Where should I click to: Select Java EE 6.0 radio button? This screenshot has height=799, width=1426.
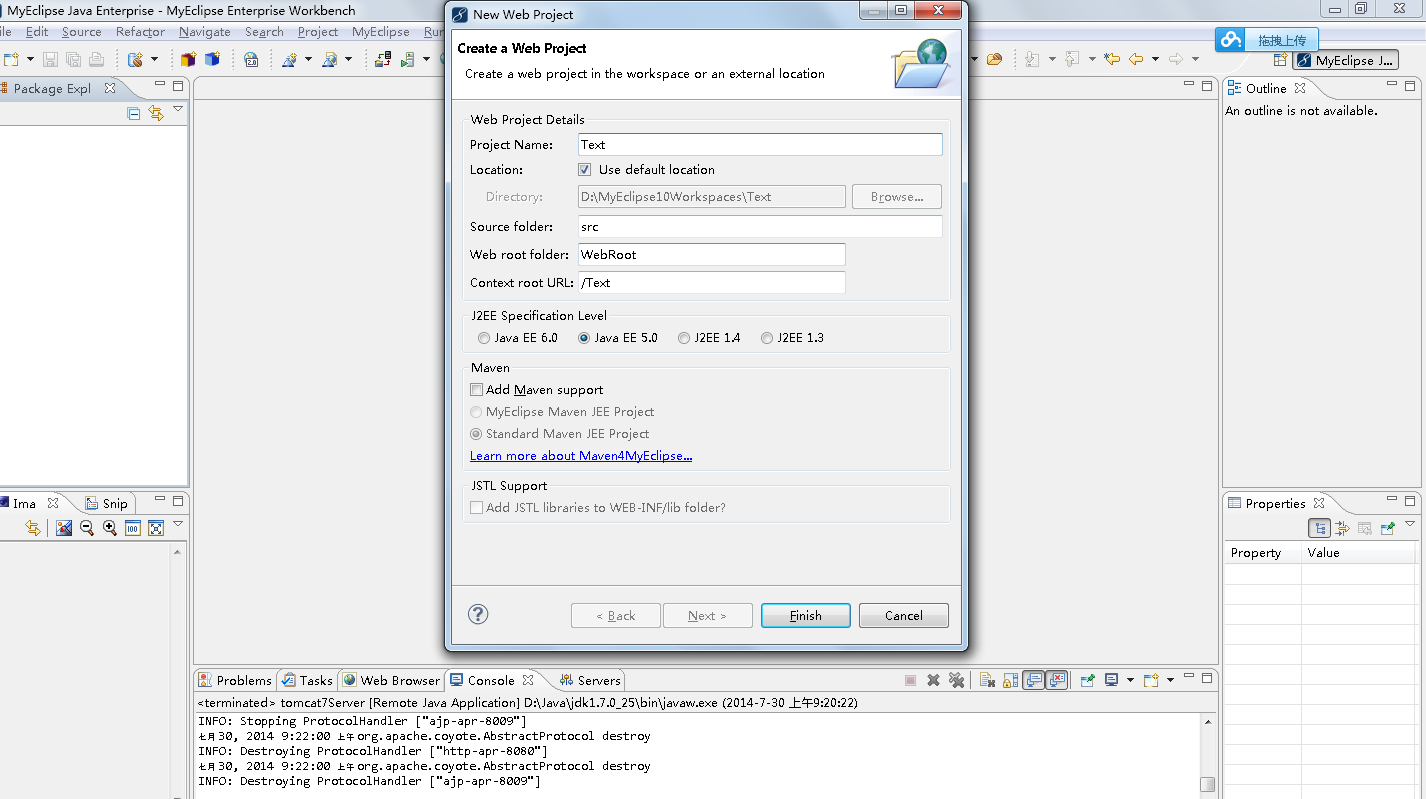[484, 338]
